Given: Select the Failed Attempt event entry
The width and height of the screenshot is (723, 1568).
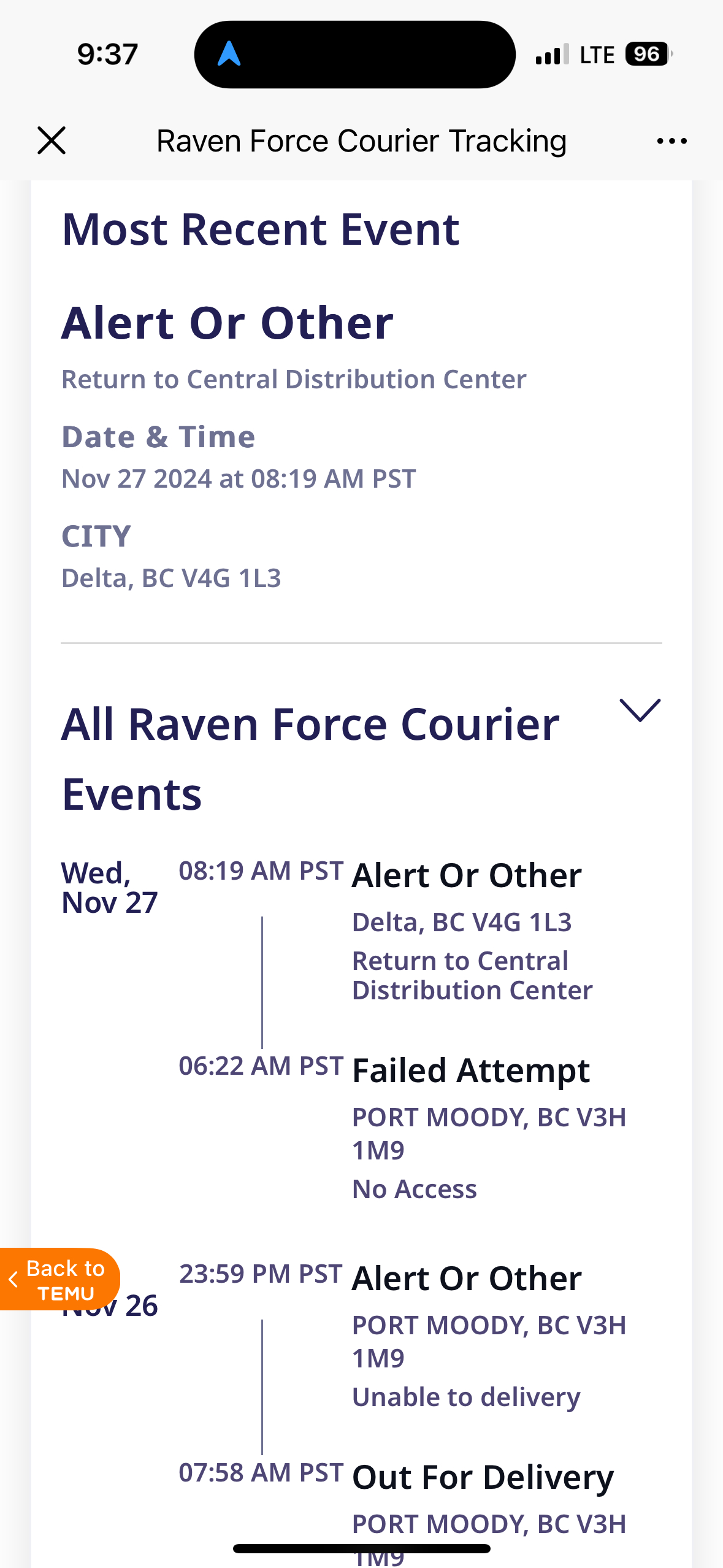Looking at the screenshot, I should tap(470, 1071).
